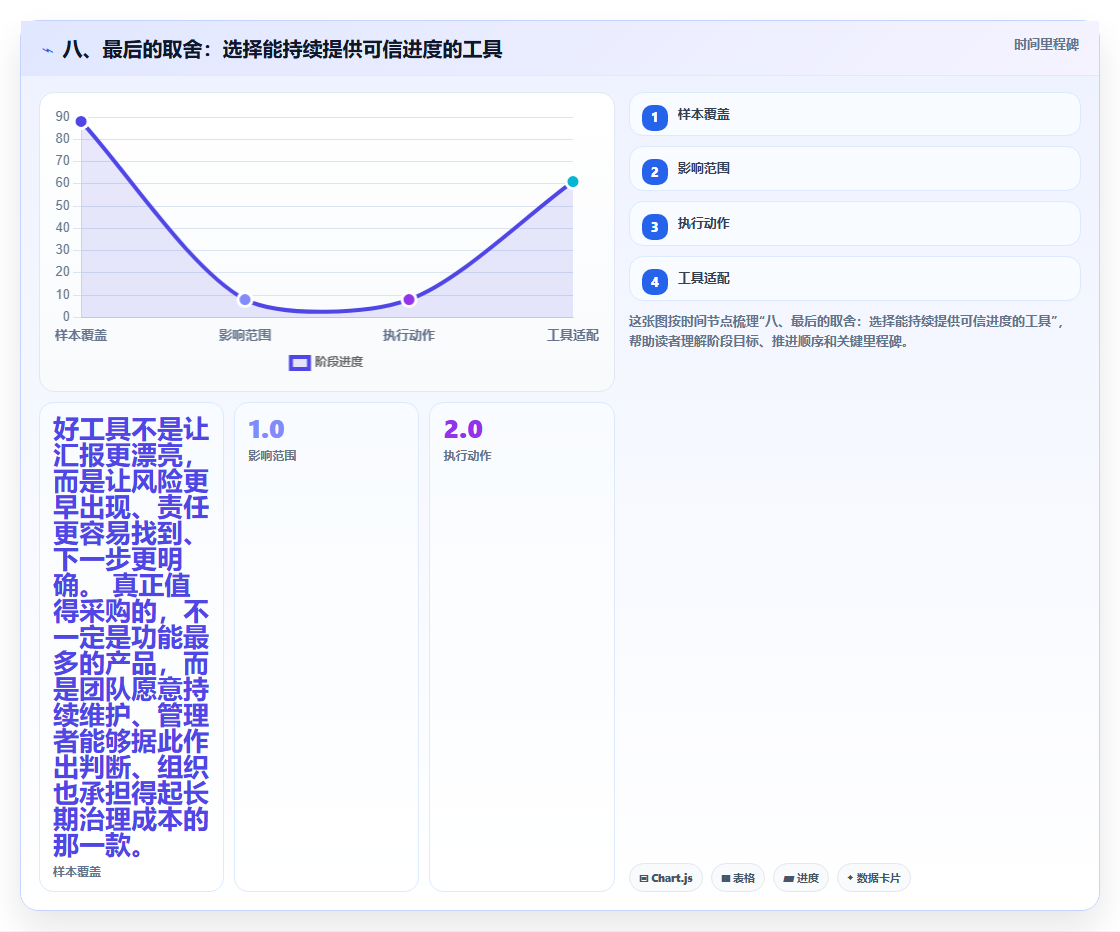Click the 样本覆盖 x-axis label
Viewport: 1120px width, 932px height.
pyautogui.click(x=81, y=335)
